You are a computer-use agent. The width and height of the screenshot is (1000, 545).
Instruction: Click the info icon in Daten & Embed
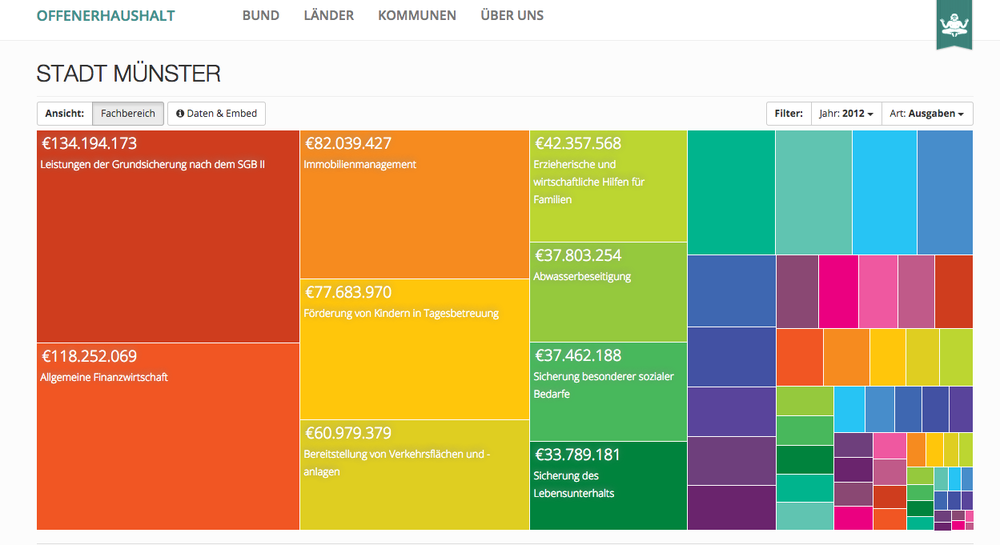point(180,114)
